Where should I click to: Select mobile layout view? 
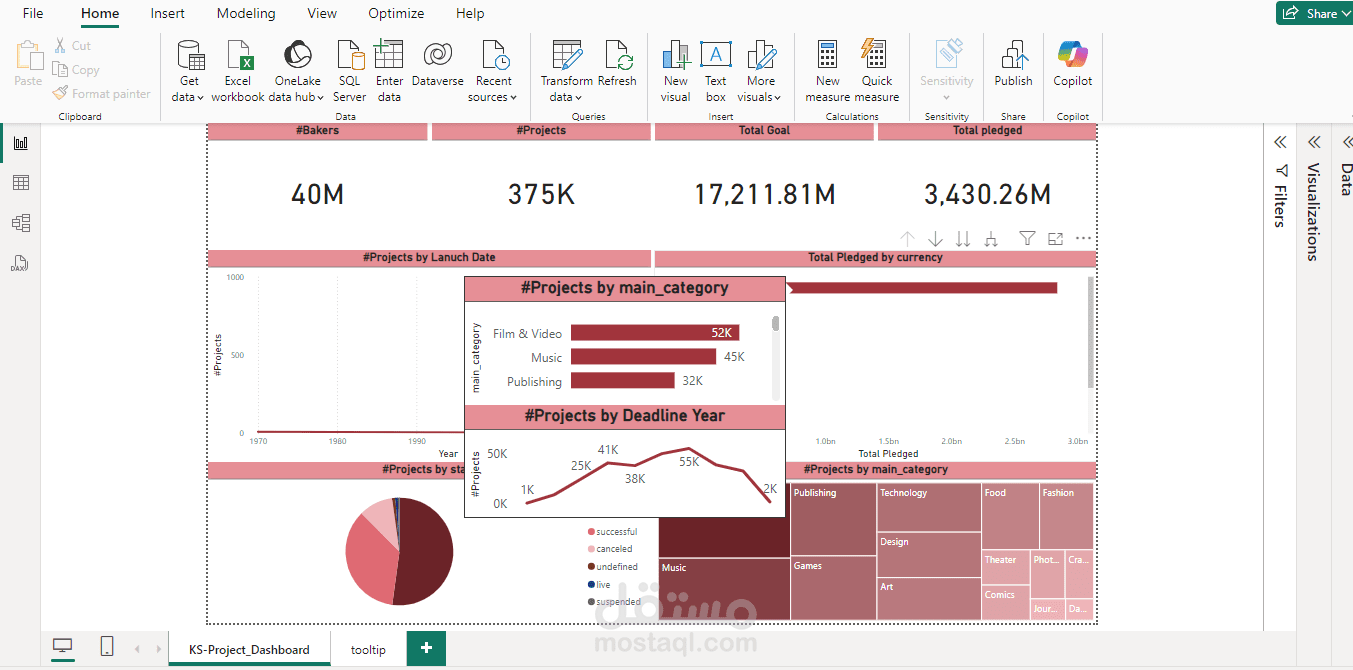pyautogui.click(x=107, y=647)
